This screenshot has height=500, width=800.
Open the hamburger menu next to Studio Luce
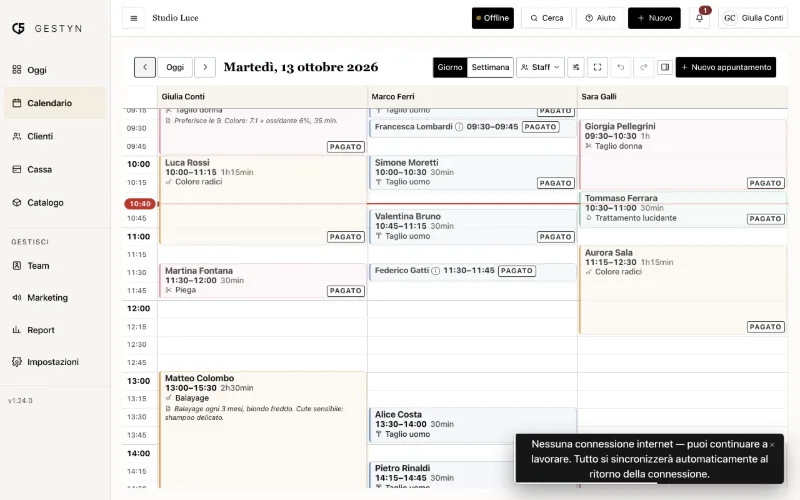tap(134, 18)
